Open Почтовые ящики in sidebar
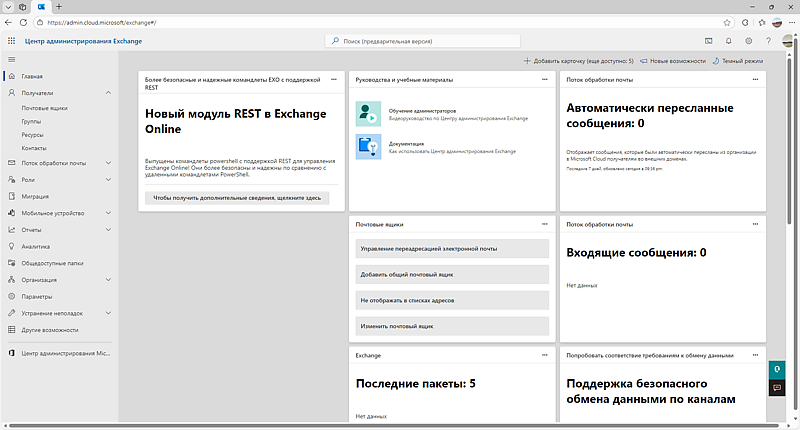This screenshot has width=800, height=430. [x=44, y=108]
